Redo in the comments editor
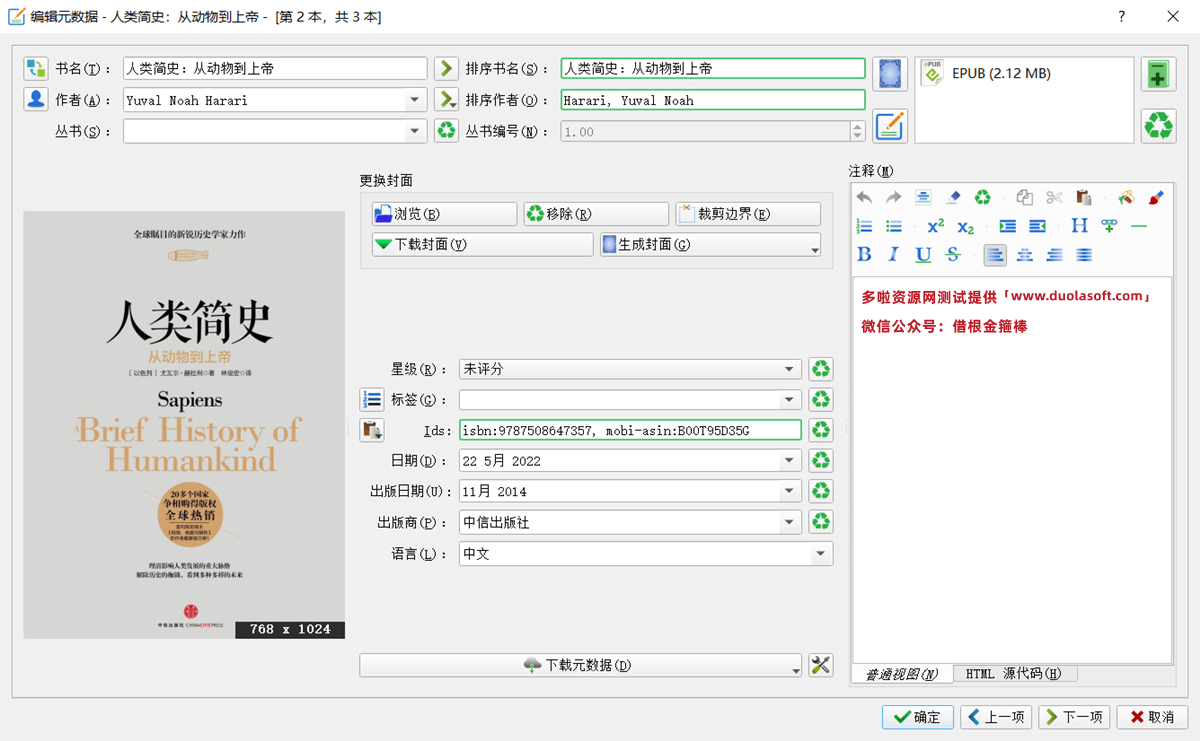Image resolution: width=1200 pixels, height=741 pixels. click(x=894, y=198)
